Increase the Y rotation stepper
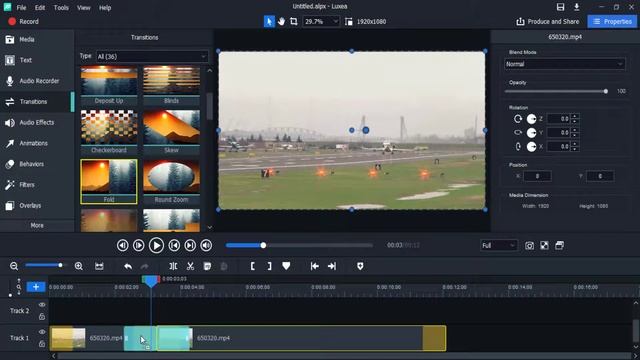The height and width of the screenshot is (360, 640). 575,130
